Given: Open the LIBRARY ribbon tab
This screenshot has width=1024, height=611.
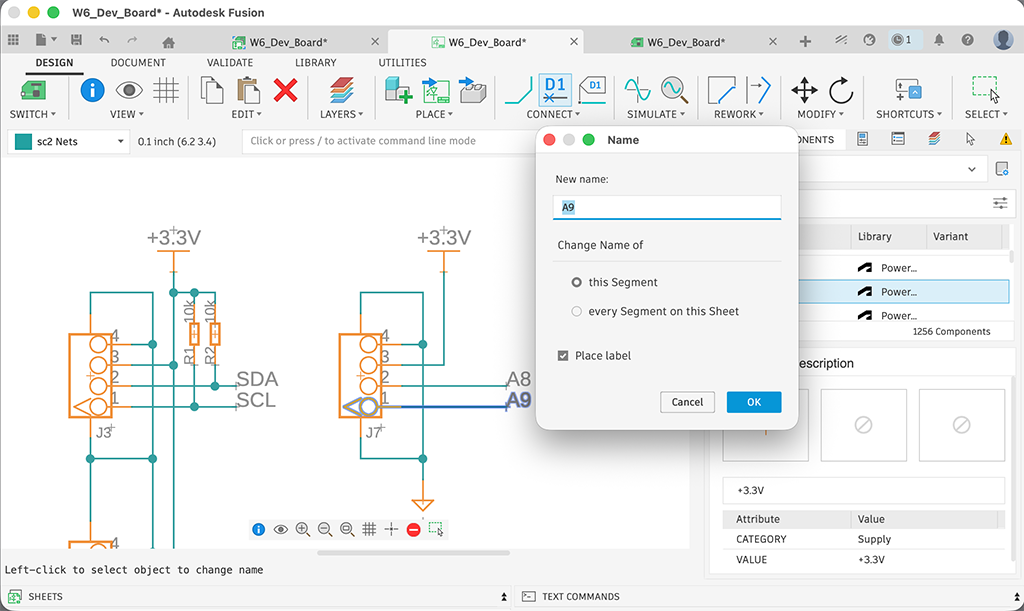Looking at the screenshot, I should [x=315, y=63].
